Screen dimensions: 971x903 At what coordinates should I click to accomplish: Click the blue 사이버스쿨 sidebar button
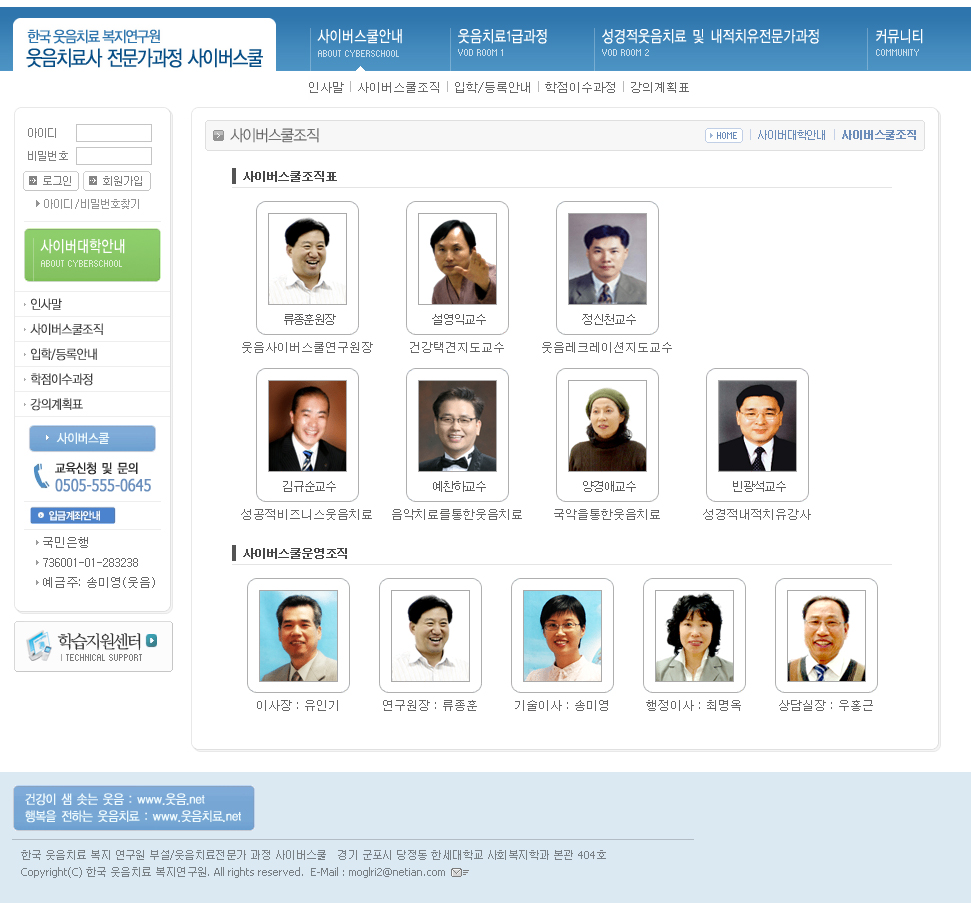[92, 438]
